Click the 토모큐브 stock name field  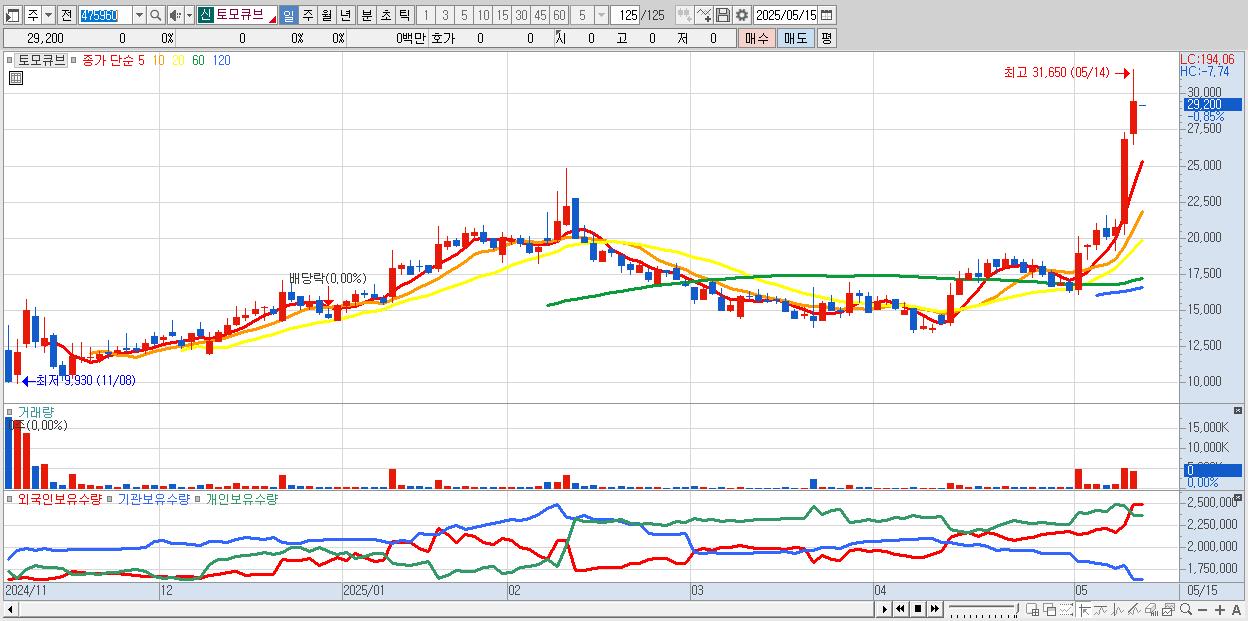(x=246, y=15)
